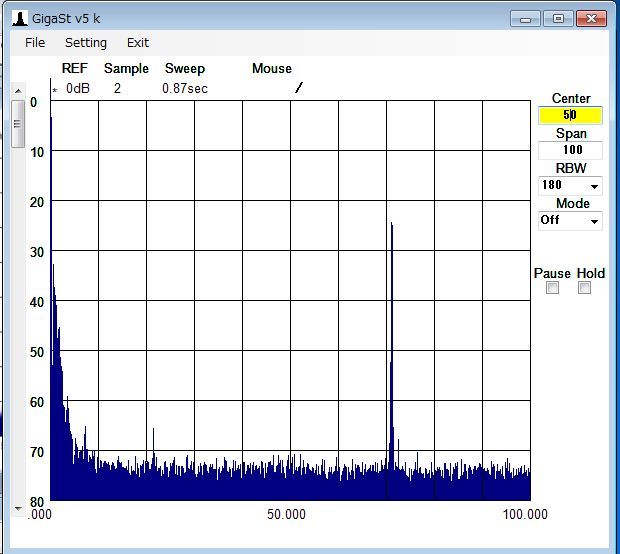Click the REF level slider thumb
Image resolution: width=620 pixels, height=554 pixels.
coord(18,124)
